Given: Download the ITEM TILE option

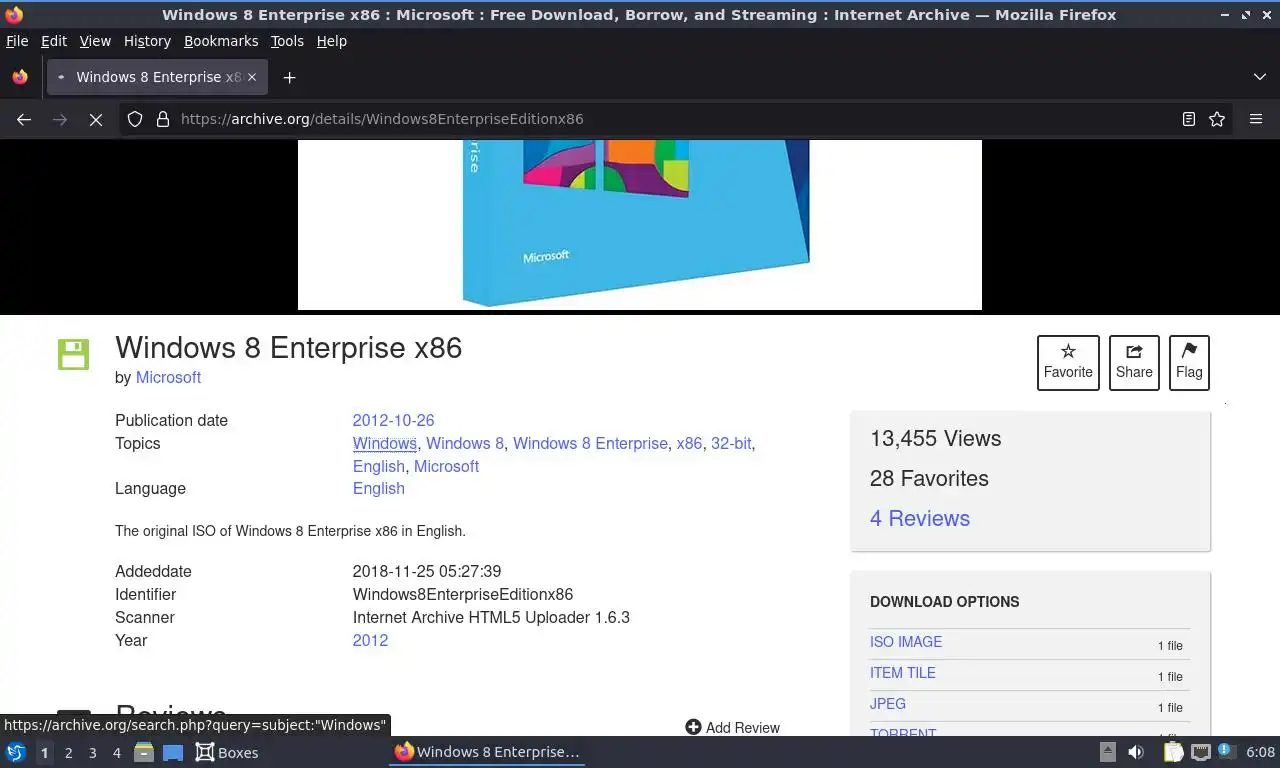Looking at the screenshot, I should 903,673.
